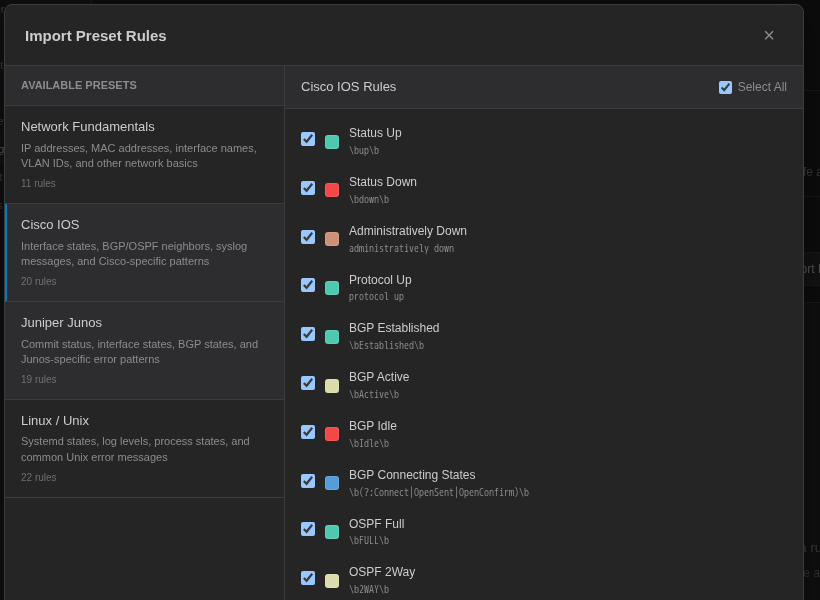Toggle the BGP Connecting States checkbox

[x=308, y=481]
